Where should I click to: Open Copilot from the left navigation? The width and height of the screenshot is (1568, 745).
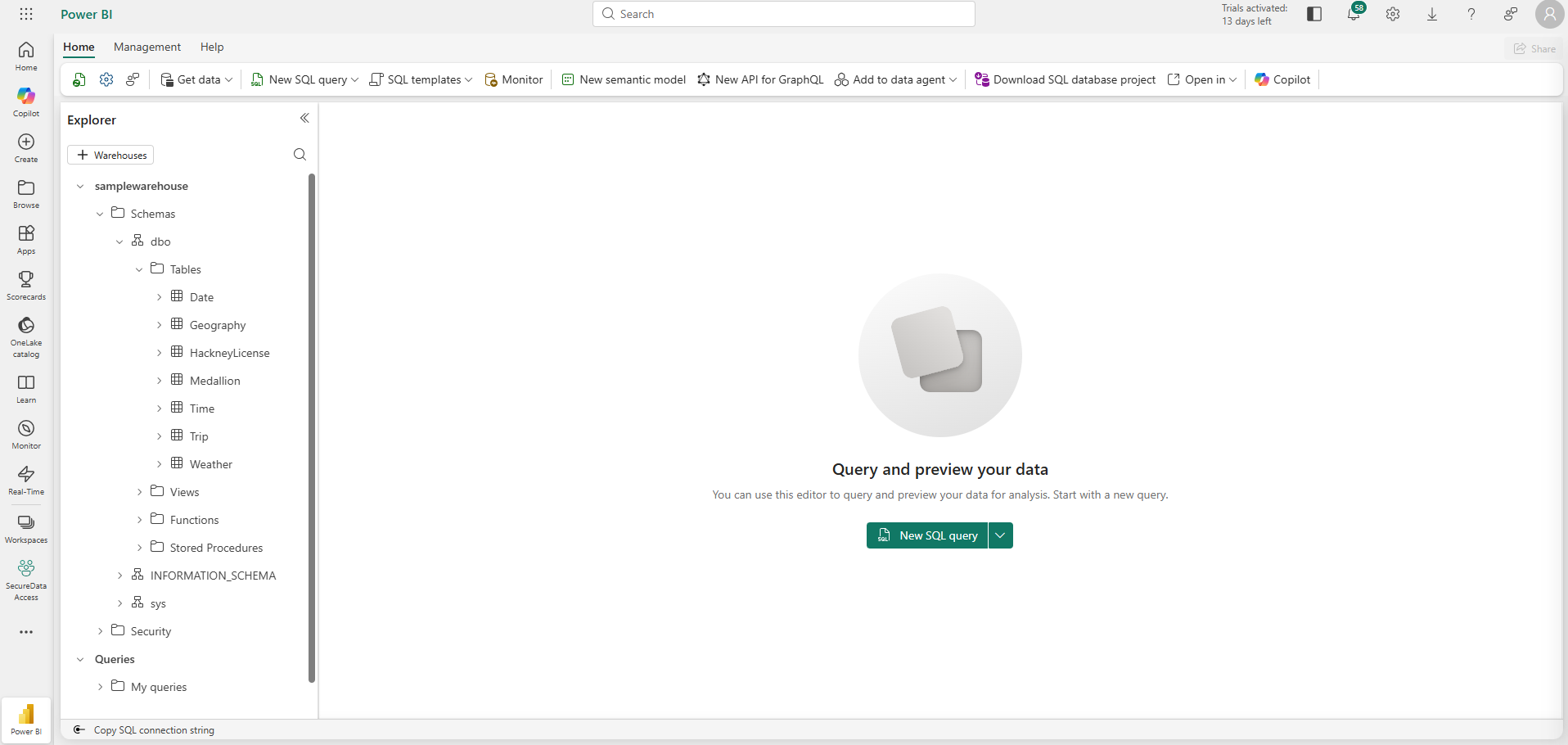coord(26,102)
